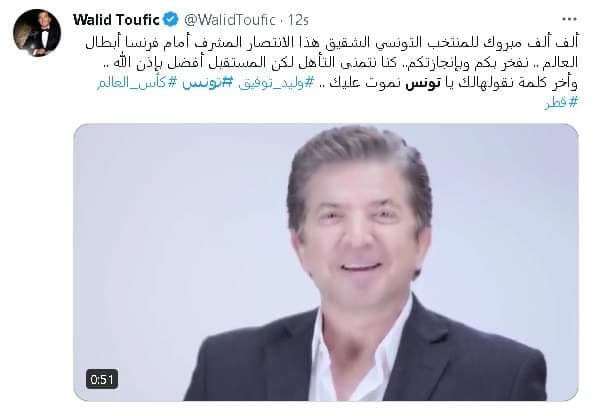595x416 pixels.
Task: Open Walid Toufic's round profile avatar
Action: pos(37,33)
